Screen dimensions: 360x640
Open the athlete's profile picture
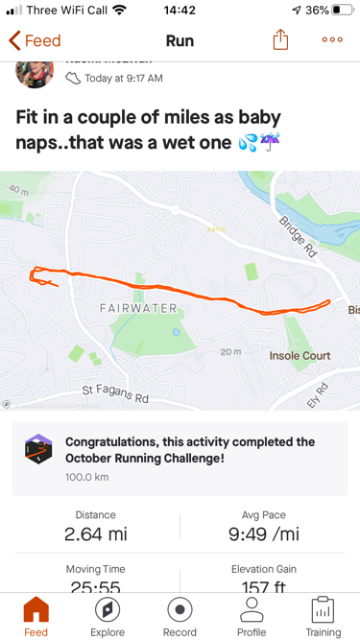click(35, 73)
